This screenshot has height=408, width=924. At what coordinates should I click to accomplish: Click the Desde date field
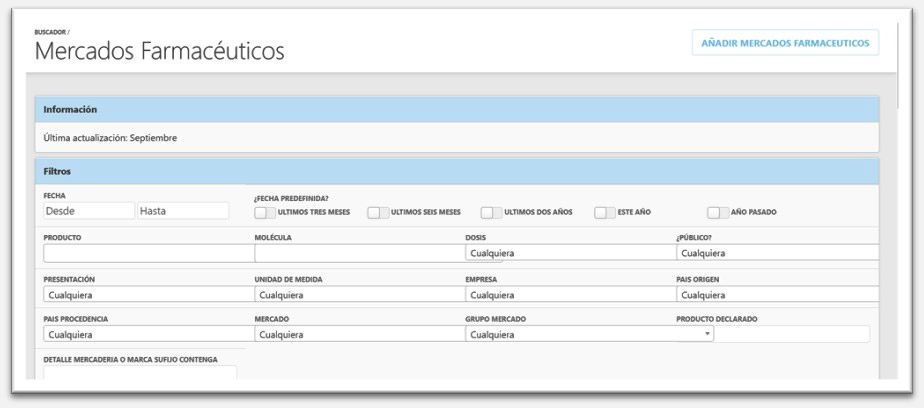click(x=88, y=211)
